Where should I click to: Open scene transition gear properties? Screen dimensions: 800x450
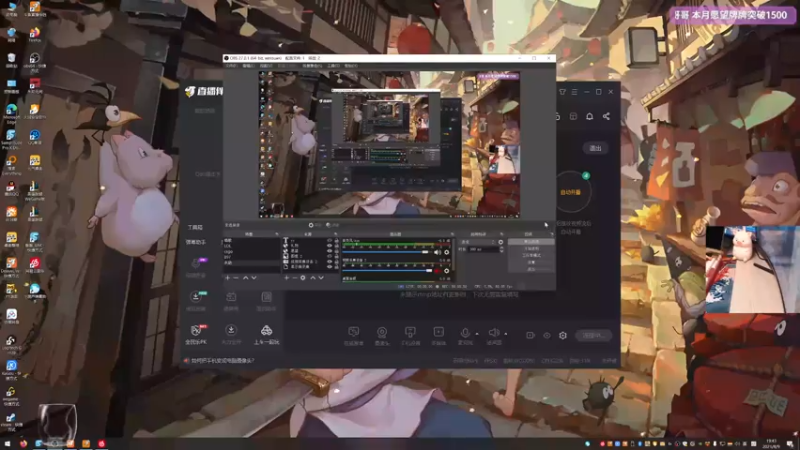pyautogui.click(x=501, y=242)
